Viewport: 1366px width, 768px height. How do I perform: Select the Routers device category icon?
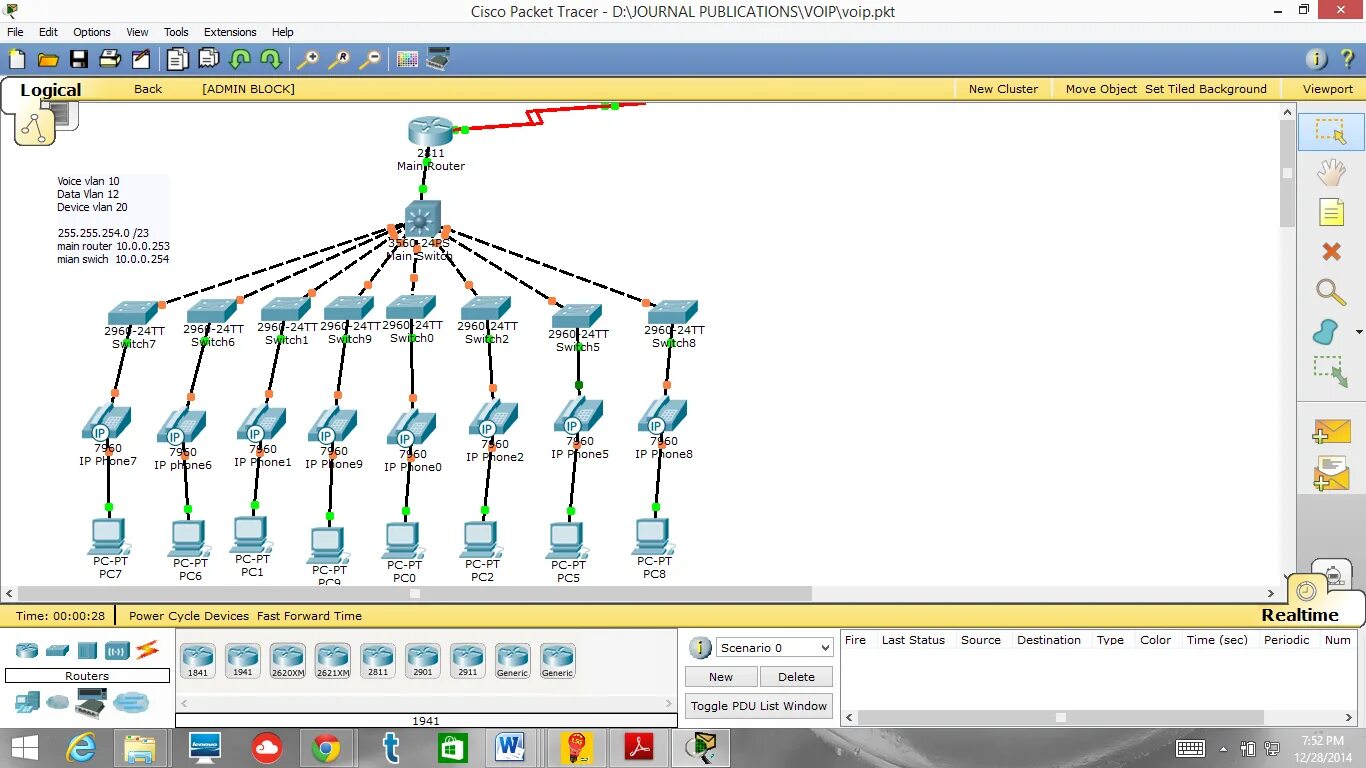[x=27, y=650]
